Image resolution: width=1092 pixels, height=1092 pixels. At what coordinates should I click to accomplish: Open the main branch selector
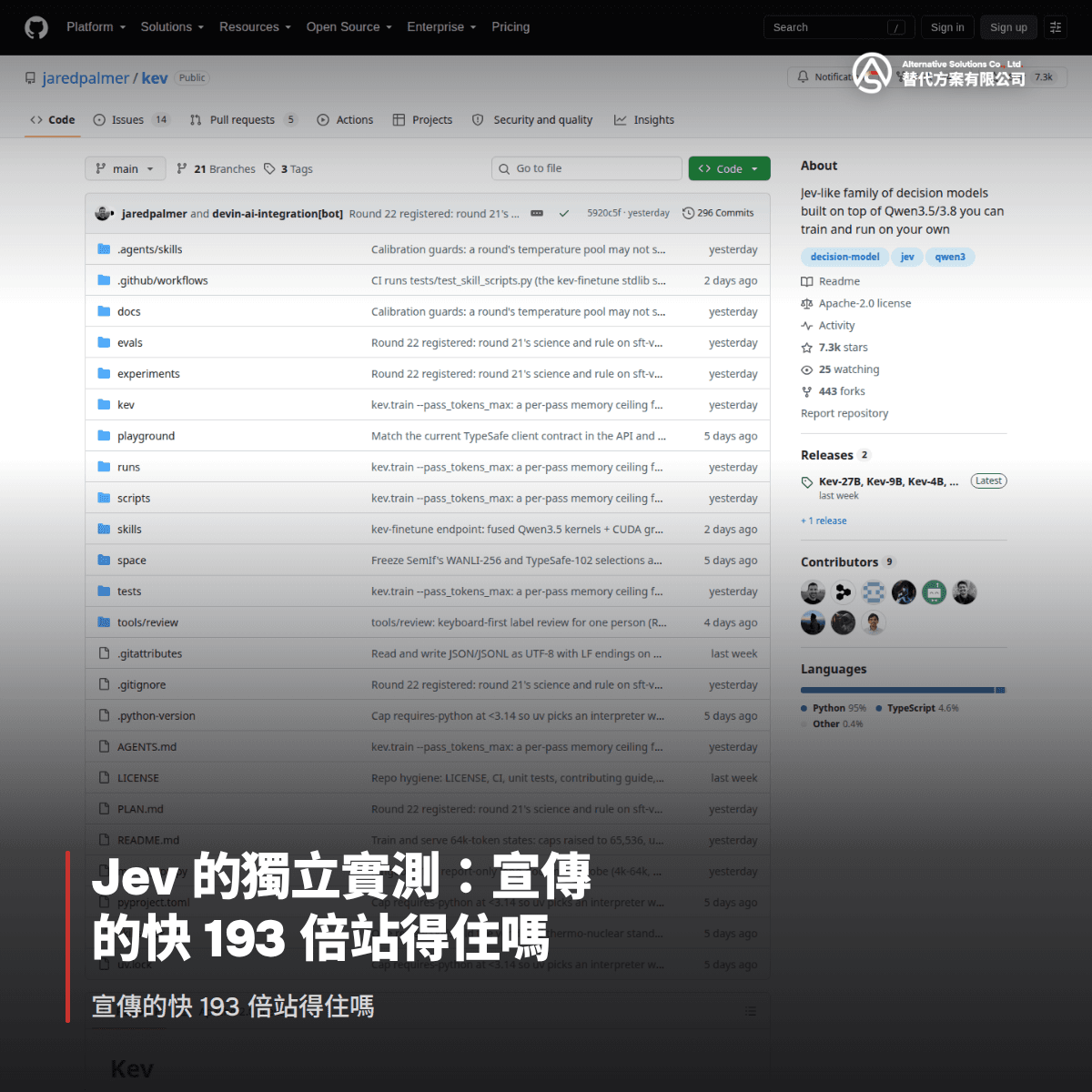tap(126, 168)
